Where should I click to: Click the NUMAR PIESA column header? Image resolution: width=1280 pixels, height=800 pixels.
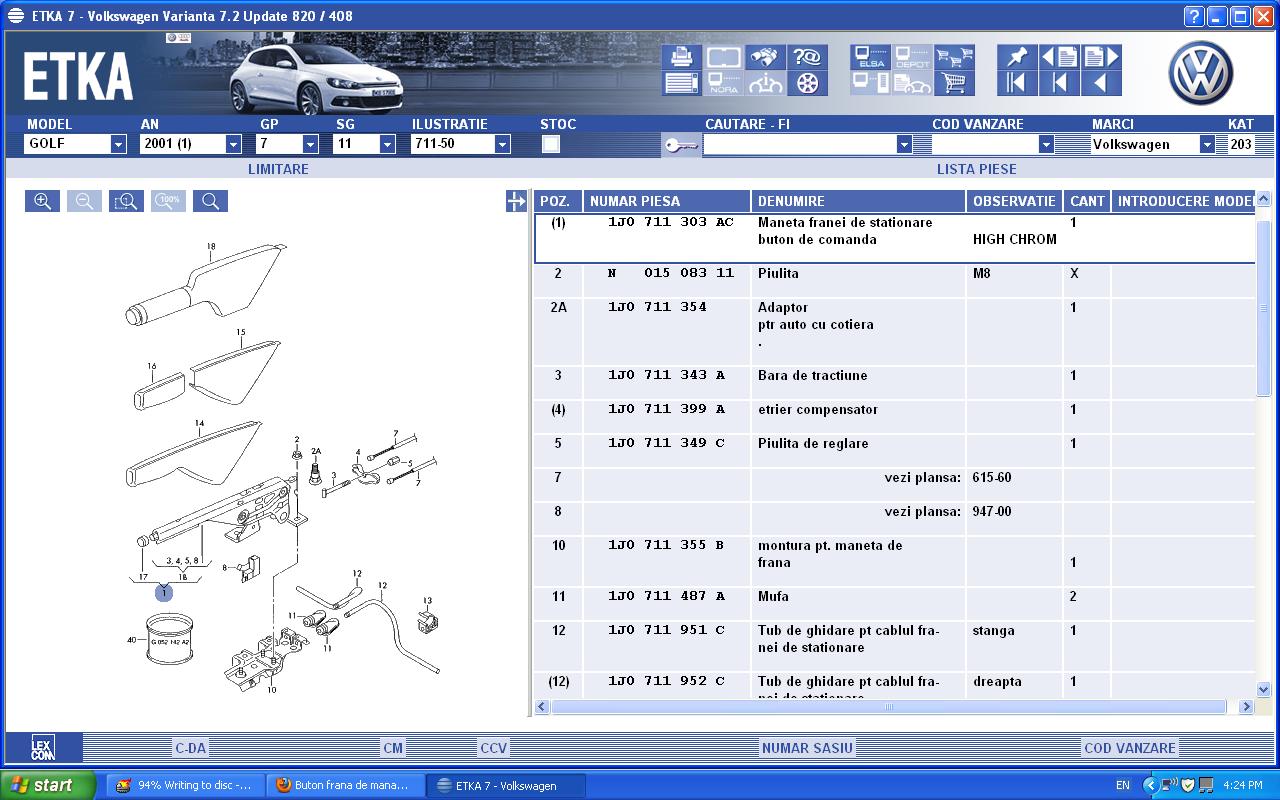(x=667, y=201)
